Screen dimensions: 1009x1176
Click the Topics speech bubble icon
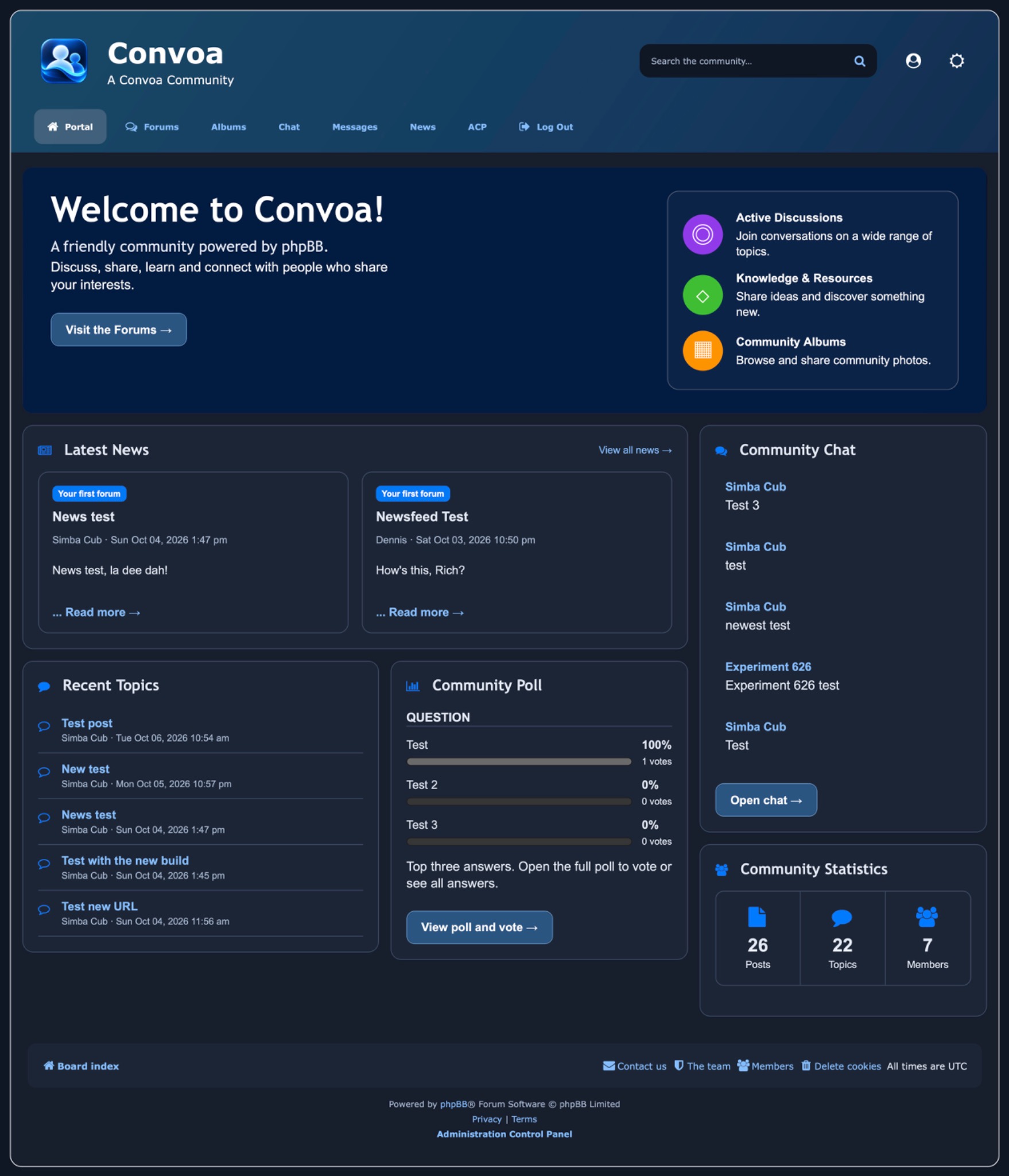click(x=842, y=918)
